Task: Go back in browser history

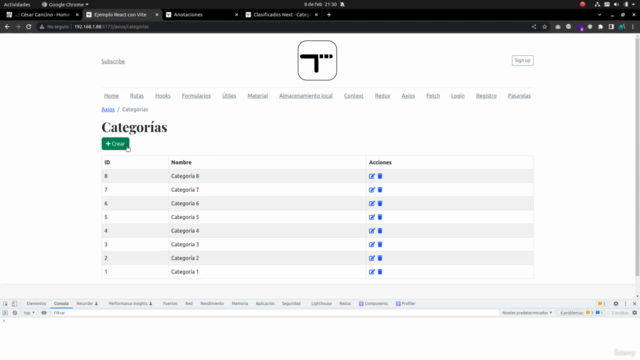Action: (7, 27)
